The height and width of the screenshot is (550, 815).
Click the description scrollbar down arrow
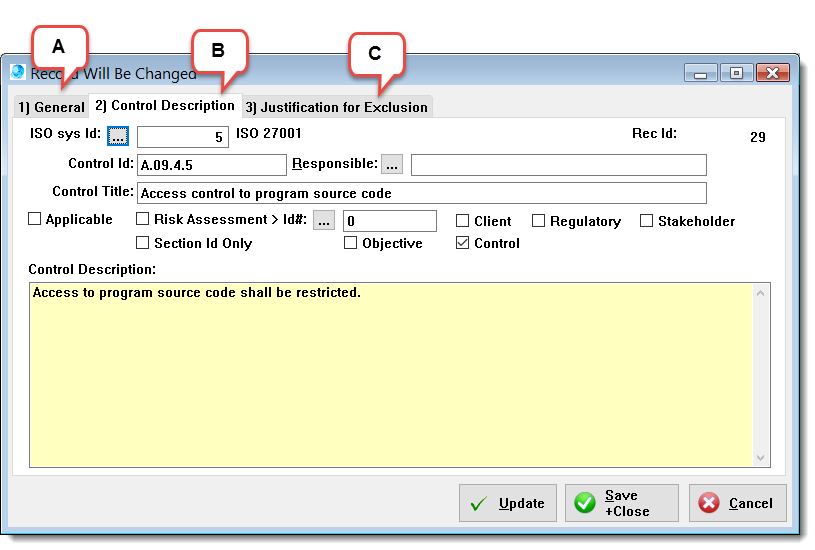click(x=762, y=457)
